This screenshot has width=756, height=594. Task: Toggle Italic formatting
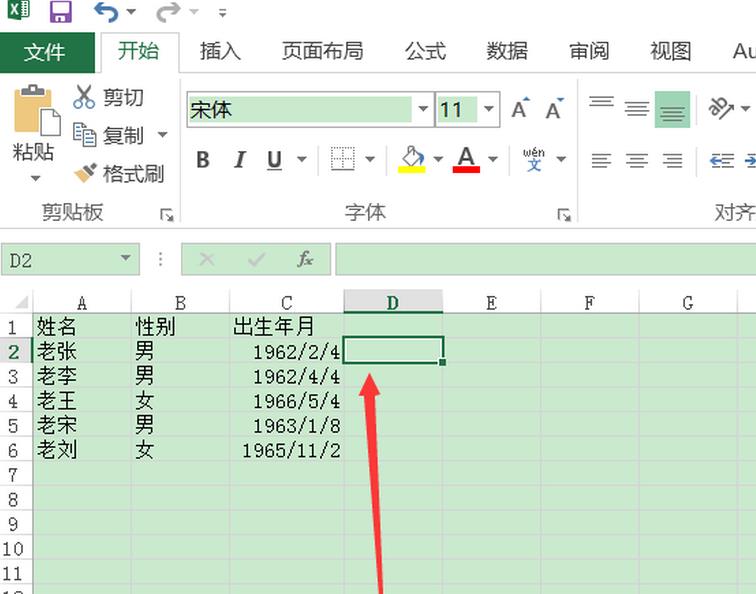(x=239, y=160)
